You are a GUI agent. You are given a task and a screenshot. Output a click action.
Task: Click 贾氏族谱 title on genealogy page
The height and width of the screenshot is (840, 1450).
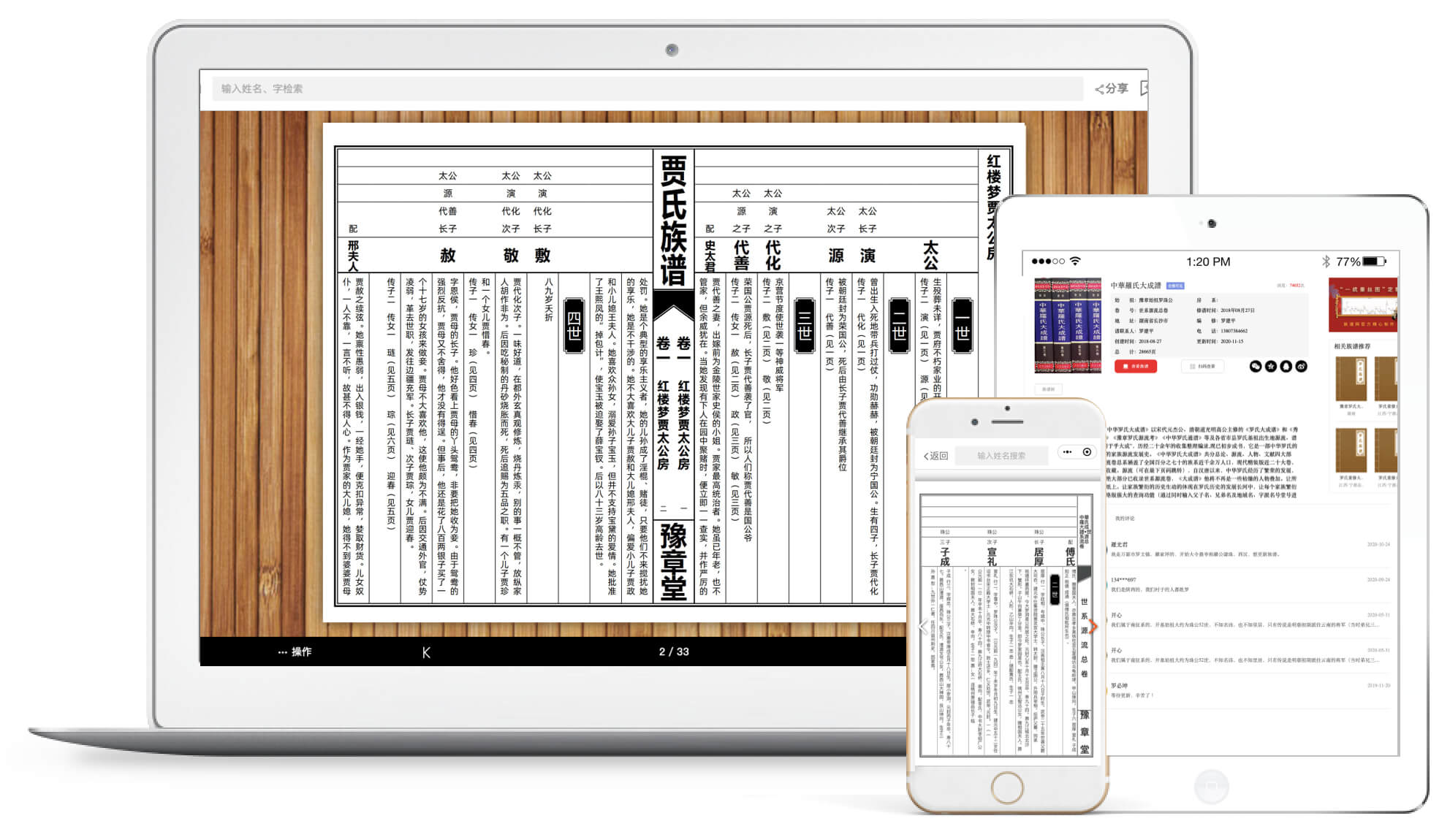[x=673, y=220]
